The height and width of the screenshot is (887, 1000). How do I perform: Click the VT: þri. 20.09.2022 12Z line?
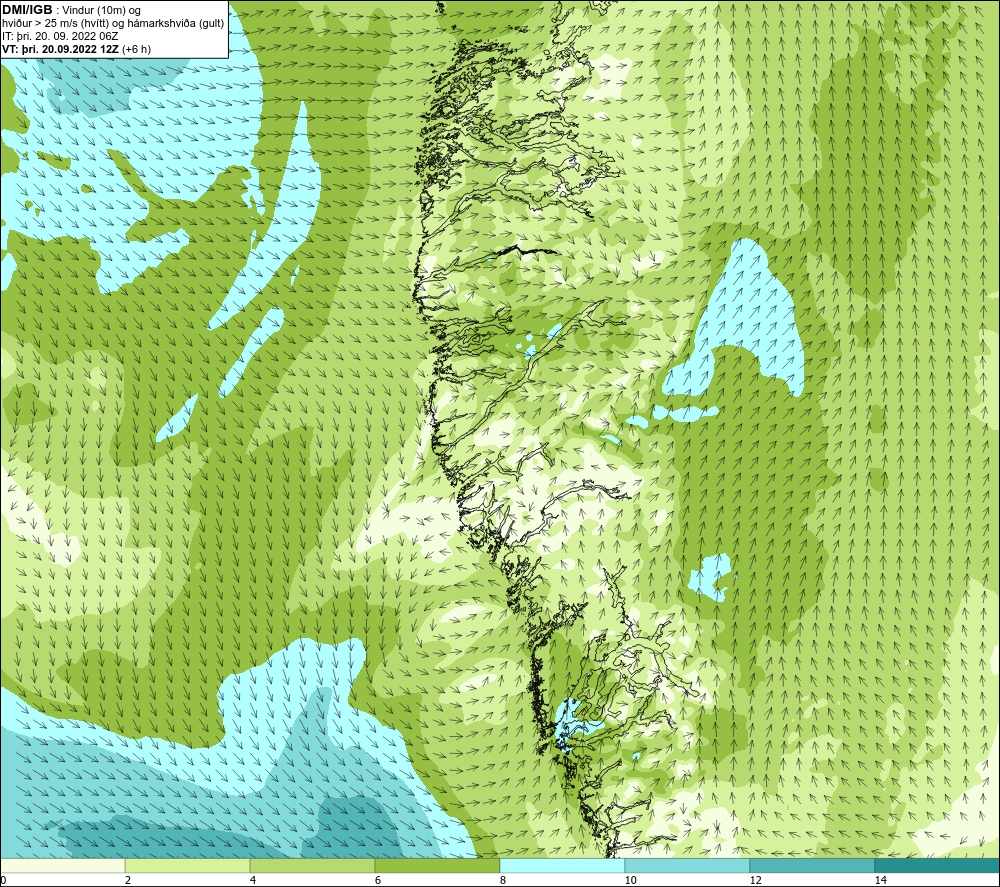click(x=77, y=49)
